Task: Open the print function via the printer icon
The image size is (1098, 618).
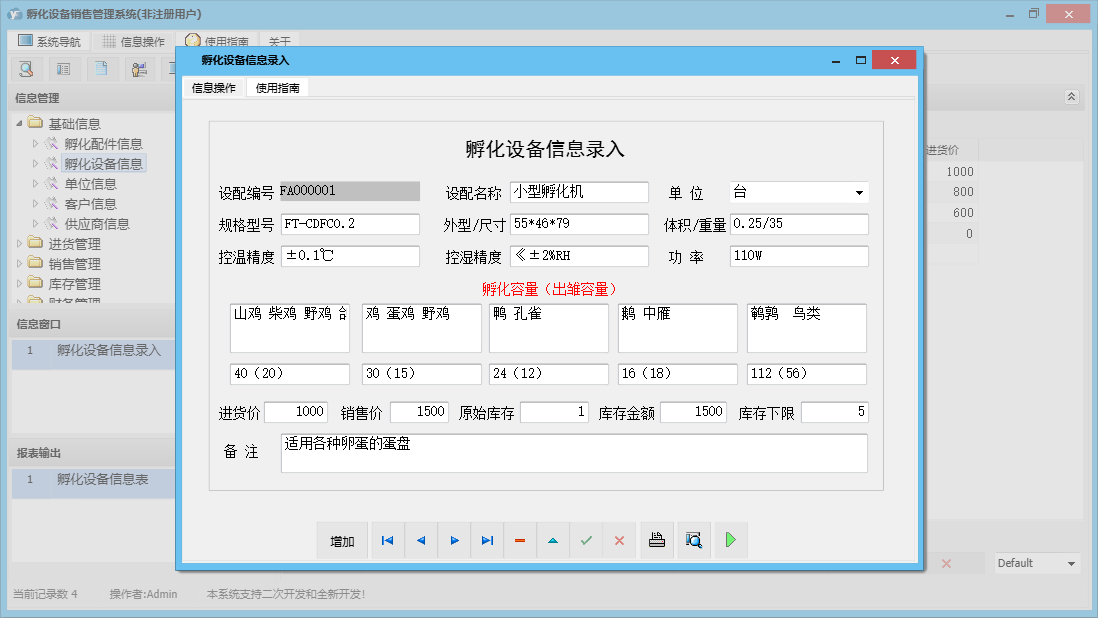Action: 656,540
